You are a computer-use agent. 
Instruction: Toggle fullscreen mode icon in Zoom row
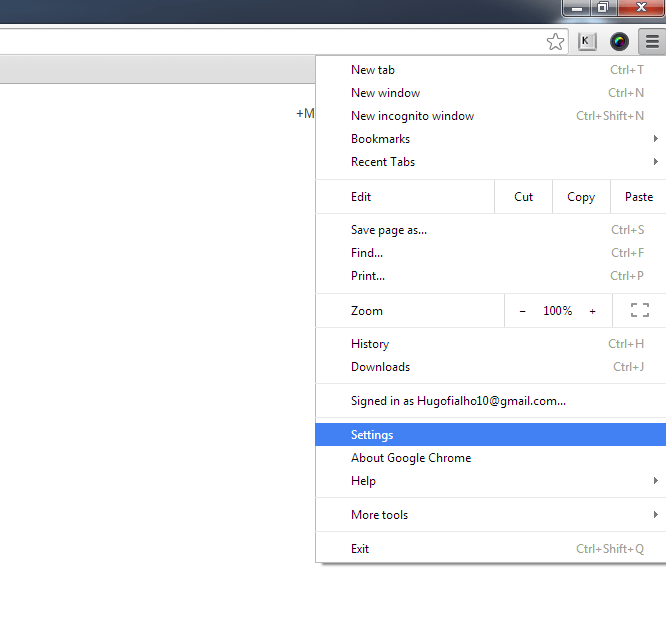point(640,311)
